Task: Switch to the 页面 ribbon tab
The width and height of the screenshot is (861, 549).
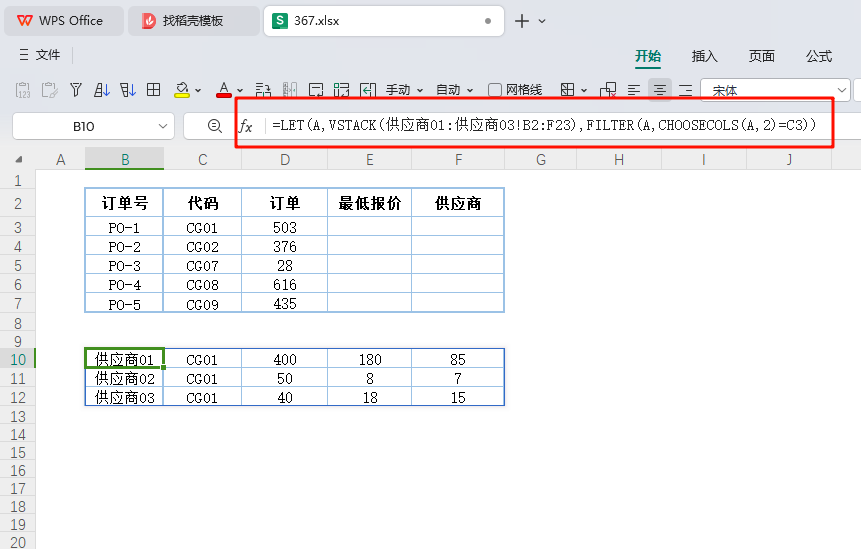Action: [x=762, y=56]
